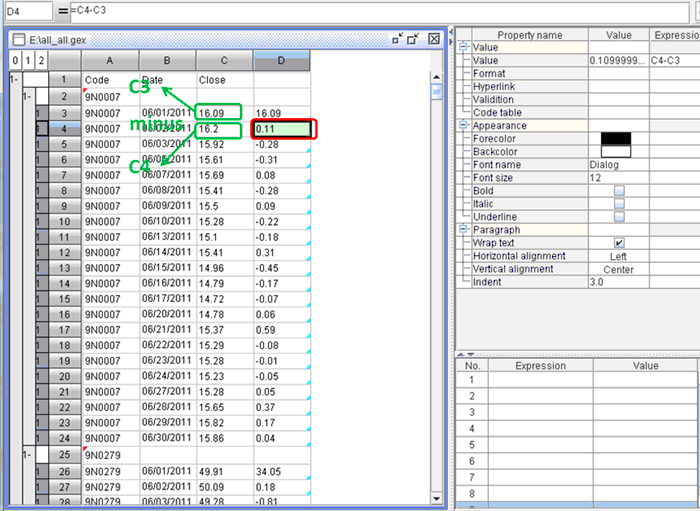The height and width of the screenshot is (511, 700).
Task: Click the iconify button of the all_all.gex window
Action: point(399,39)
